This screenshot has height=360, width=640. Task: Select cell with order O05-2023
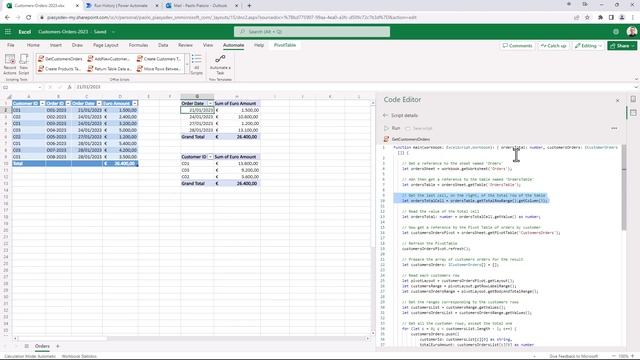58,137
